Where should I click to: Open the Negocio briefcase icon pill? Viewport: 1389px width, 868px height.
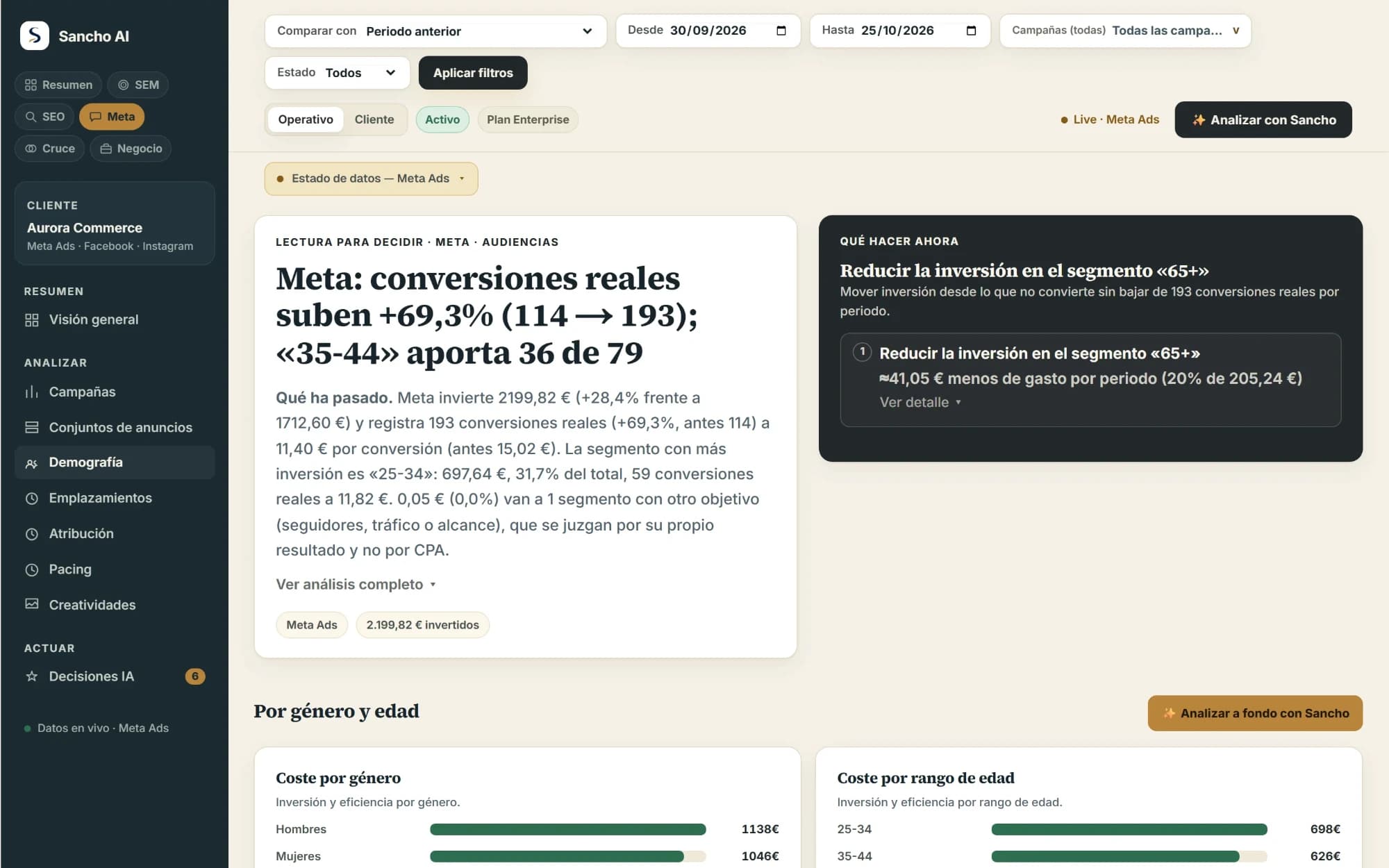(x=131, y=149)
